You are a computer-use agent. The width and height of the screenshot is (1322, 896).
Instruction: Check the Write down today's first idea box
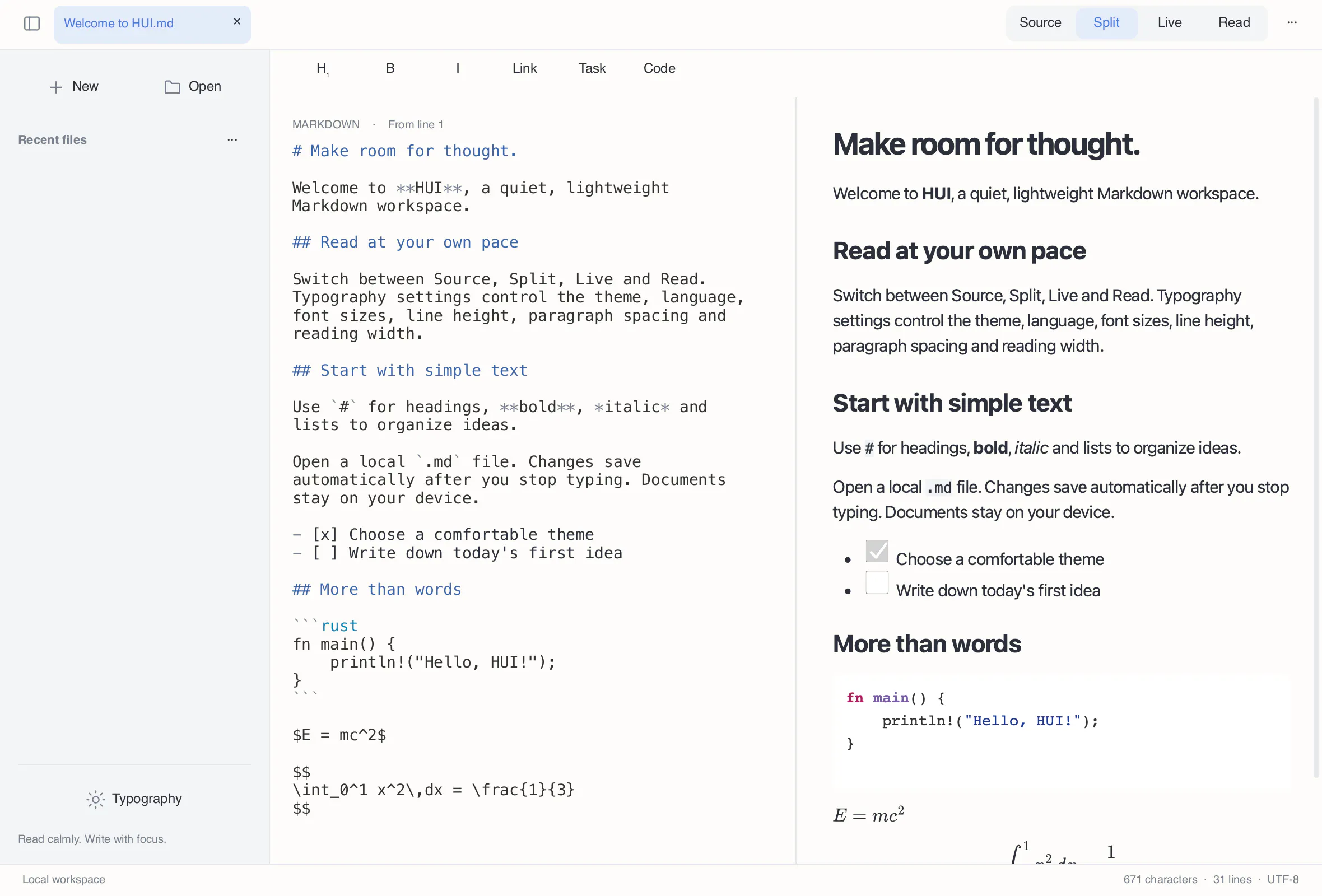[x=877, y=582]
